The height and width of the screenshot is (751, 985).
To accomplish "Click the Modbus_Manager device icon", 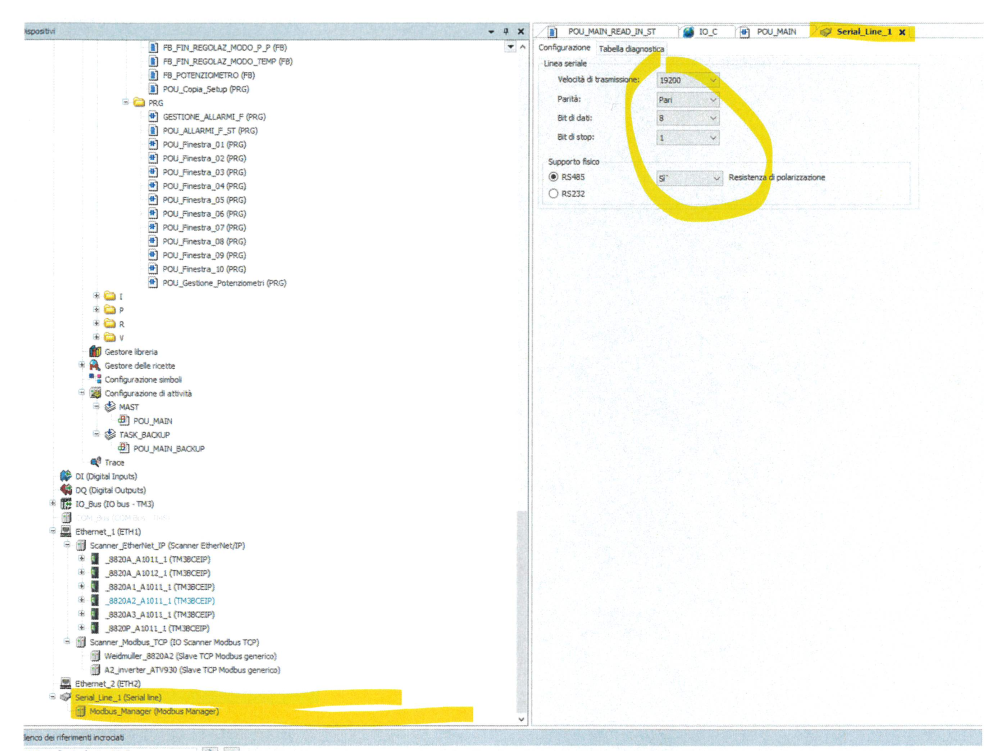I will (81, 711).
